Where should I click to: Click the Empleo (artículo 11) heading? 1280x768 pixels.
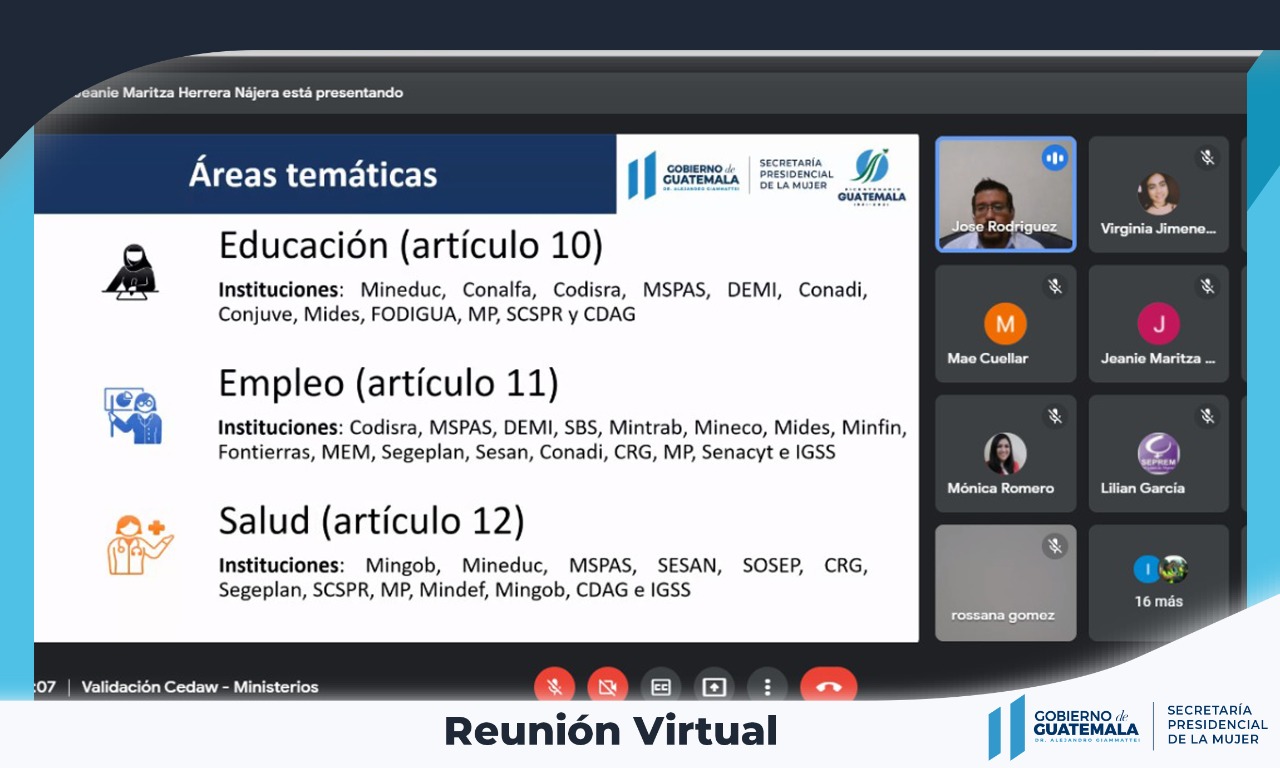[388, 383]
